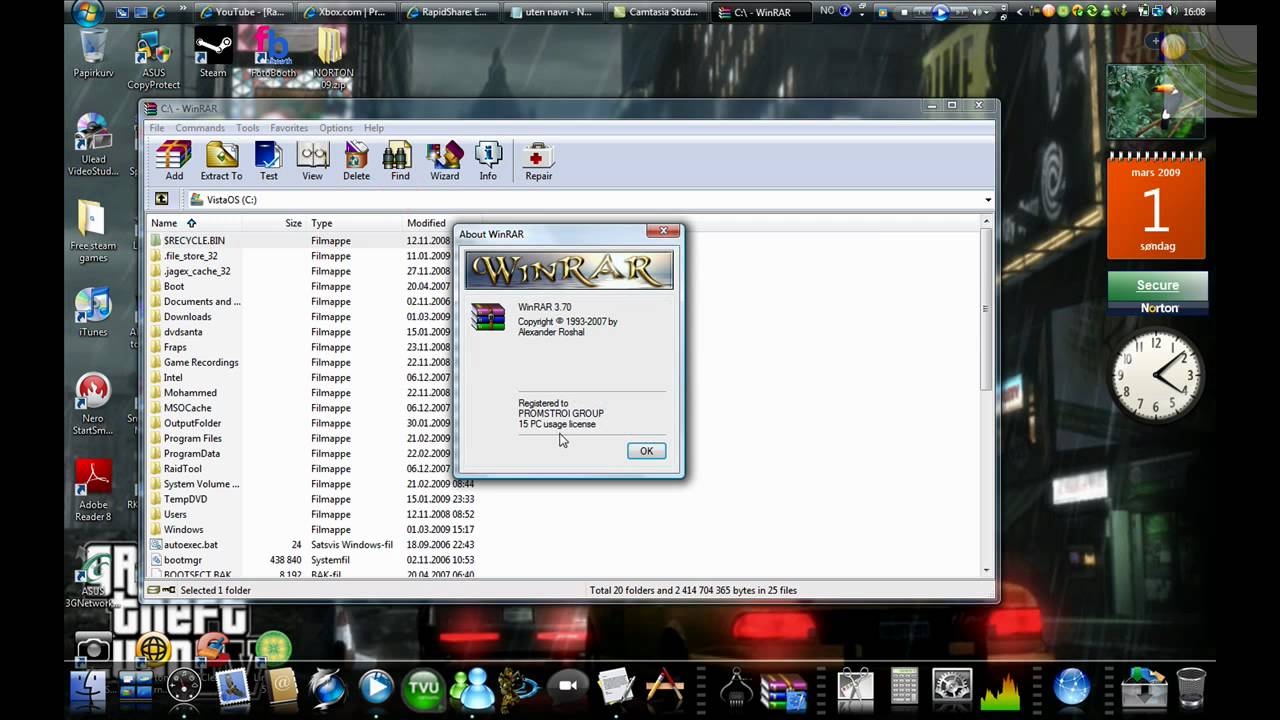The width and height of the screenshot is (1280, 720).
Task: Switch to YouTube taskbar window
Action: pyautogui.click(x=243, y=12)
